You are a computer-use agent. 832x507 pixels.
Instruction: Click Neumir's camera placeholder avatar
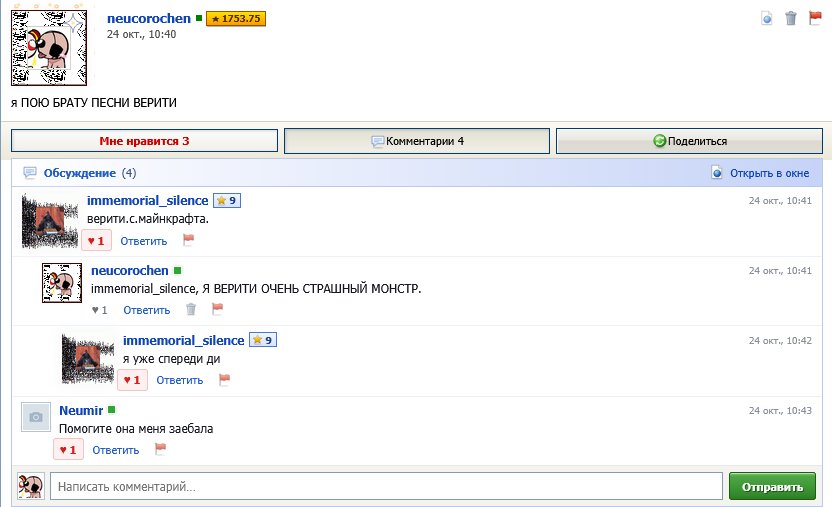coord(36,417)
